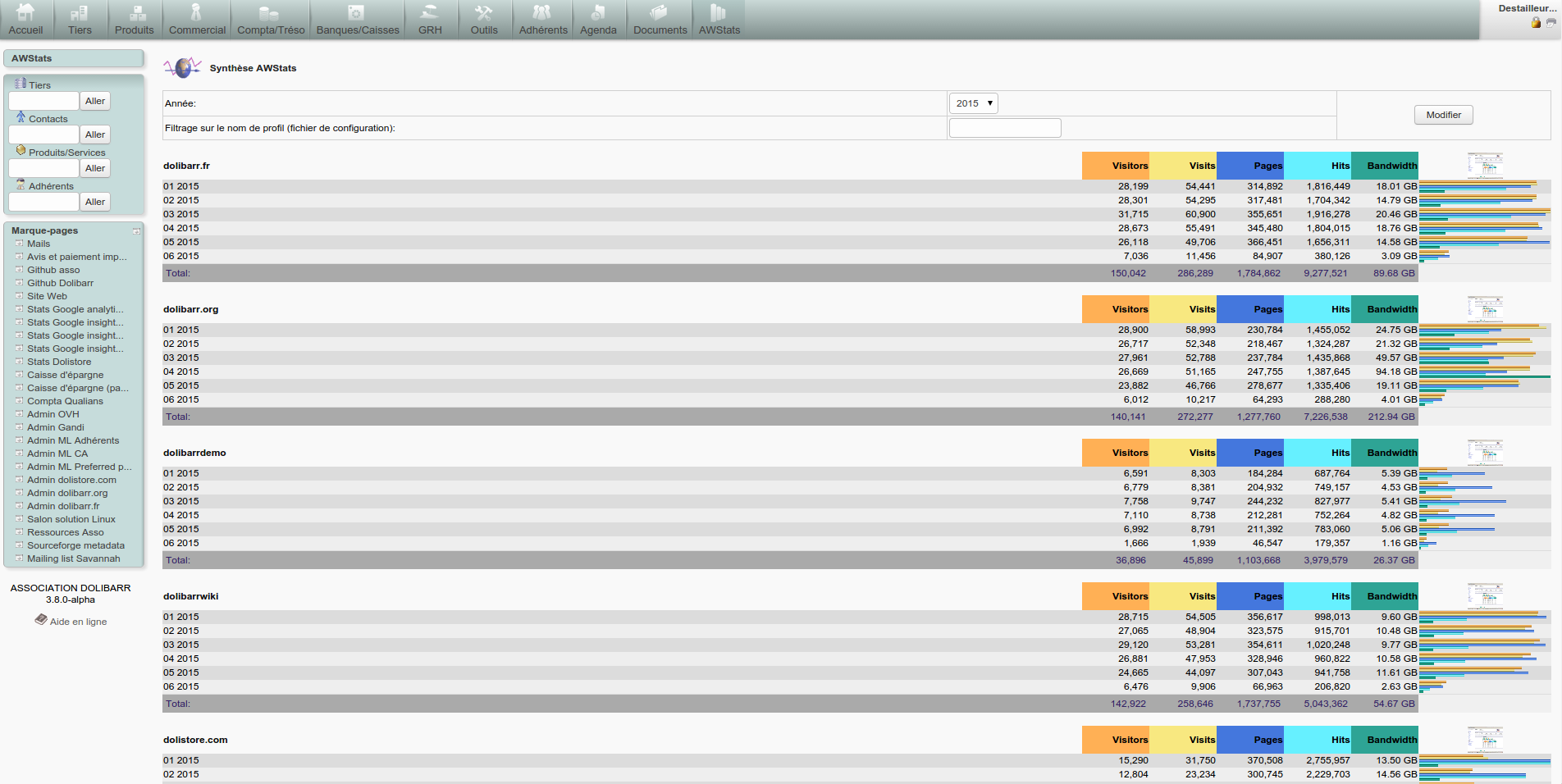Click Aller next to Tiers search
Image resolution: width=1562 pixels, height=784 pixels.
click(x=95, y=101)
